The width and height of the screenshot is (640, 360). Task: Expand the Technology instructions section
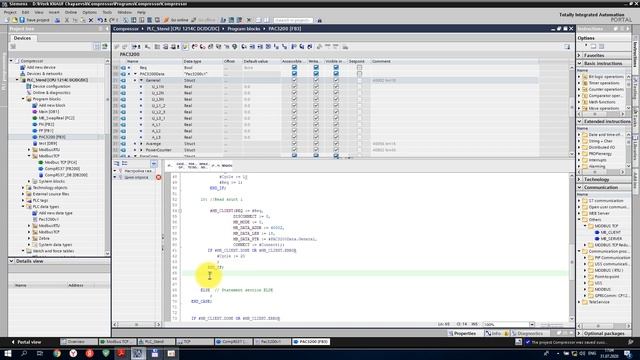click(580, 179)
